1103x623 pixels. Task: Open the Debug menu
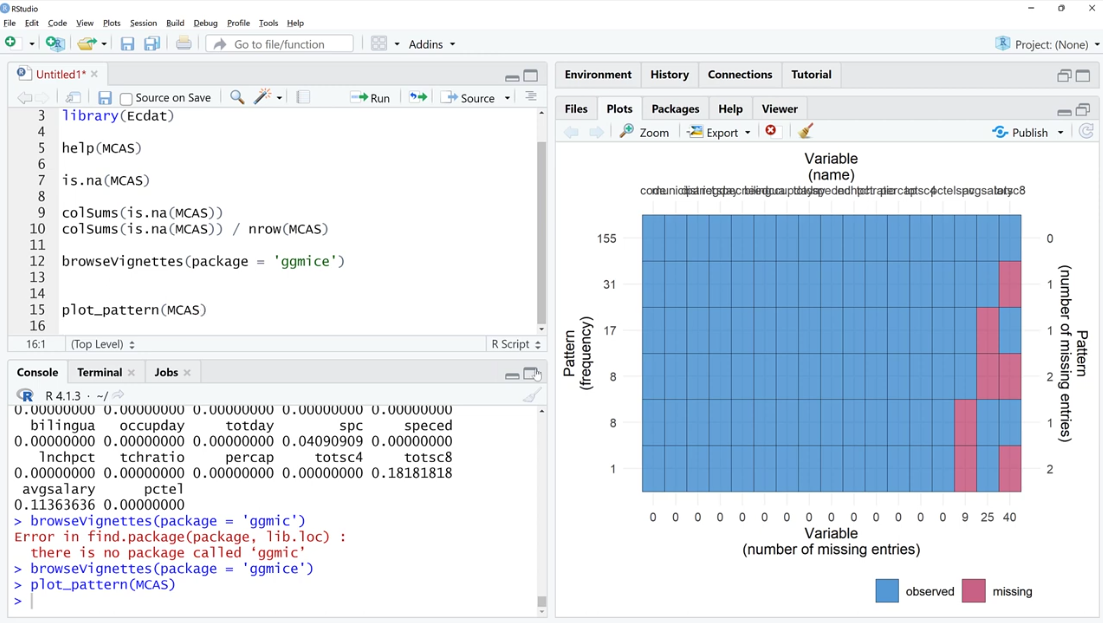pyautogui.click(x=205, y=23)
